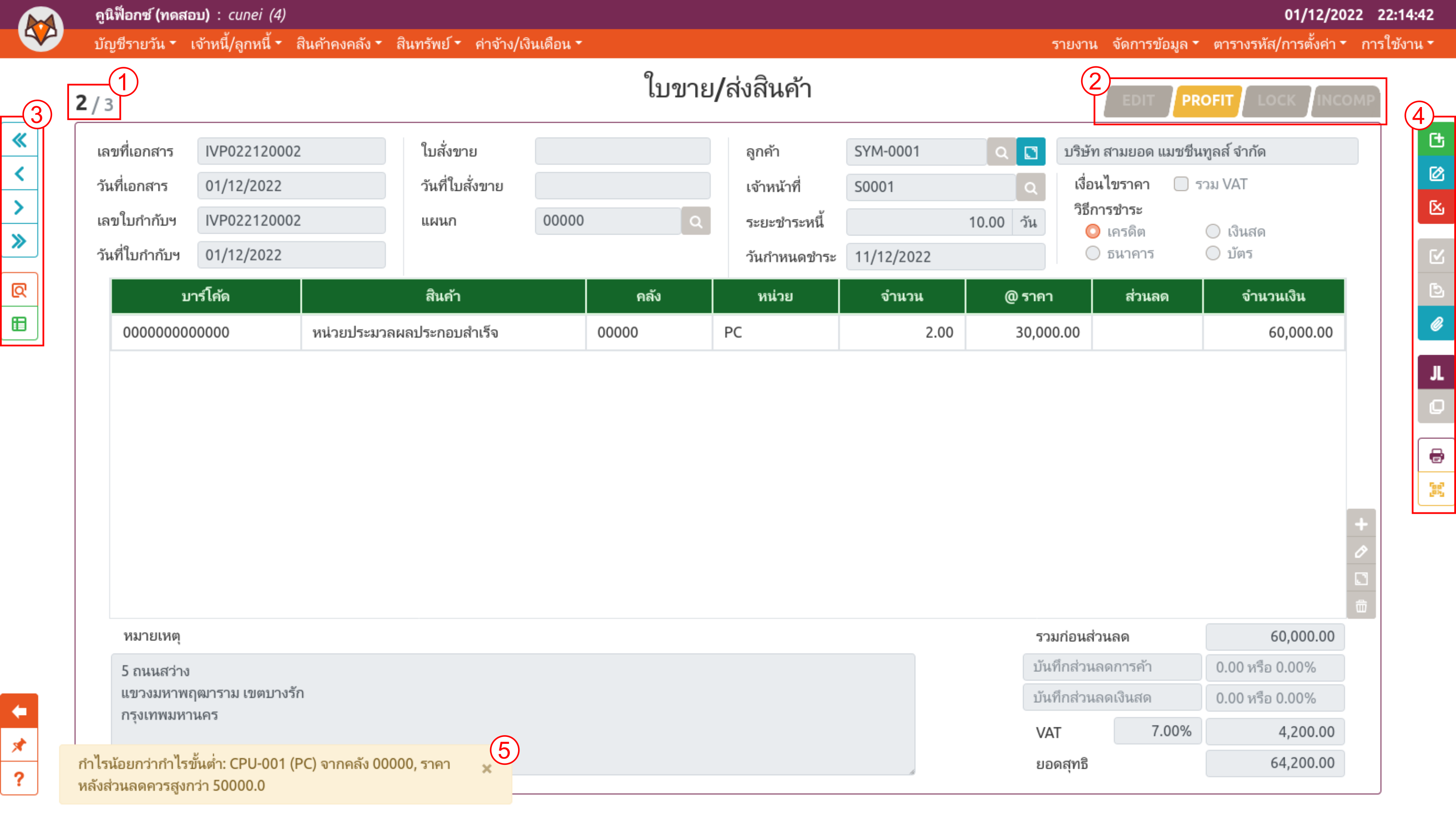The image size is (1456, 819).
Task: Click the PROFIT status button
Action: (x=1207, y=100)
